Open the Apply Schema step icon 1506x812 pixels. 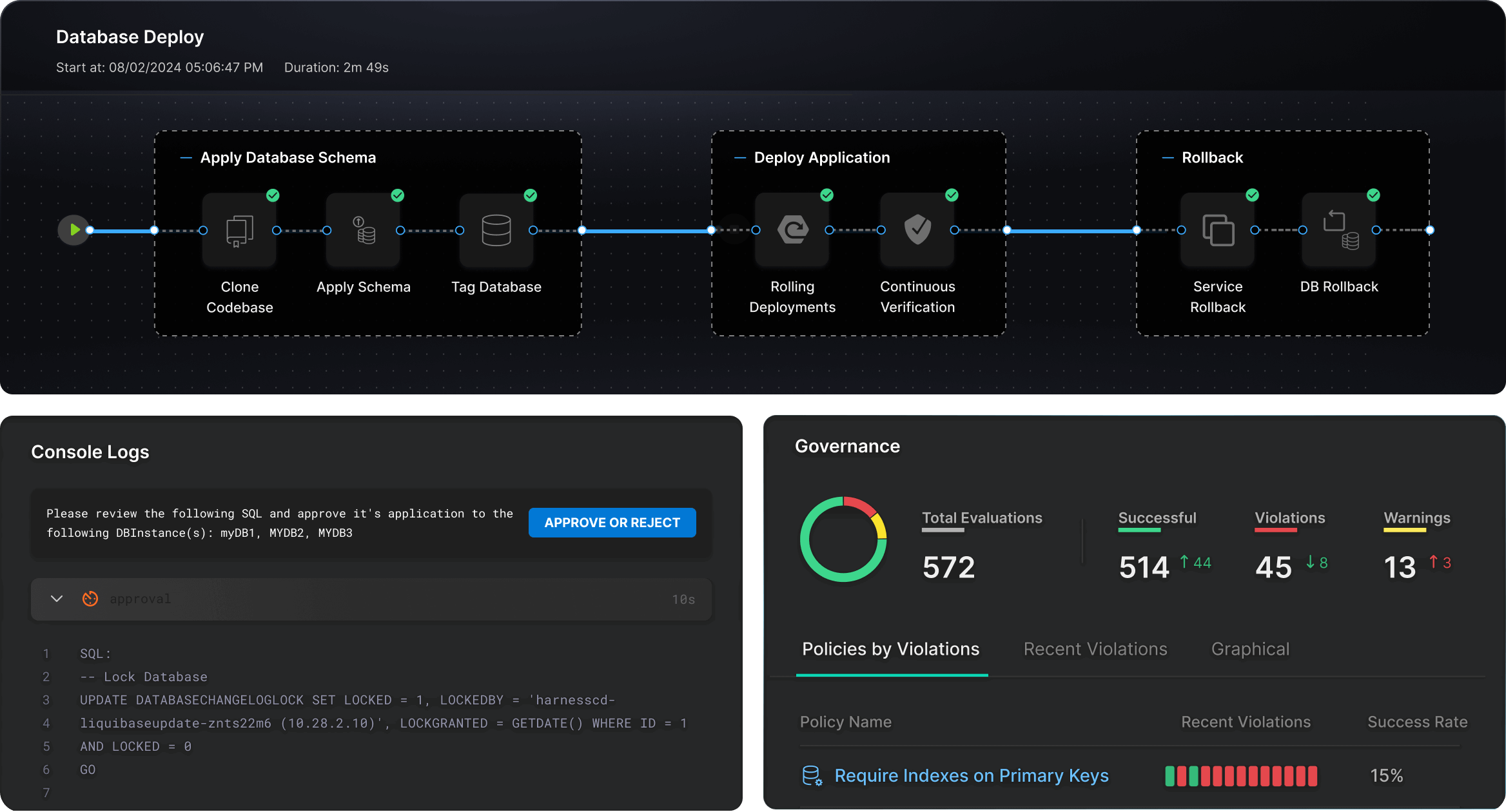[364, 230]
